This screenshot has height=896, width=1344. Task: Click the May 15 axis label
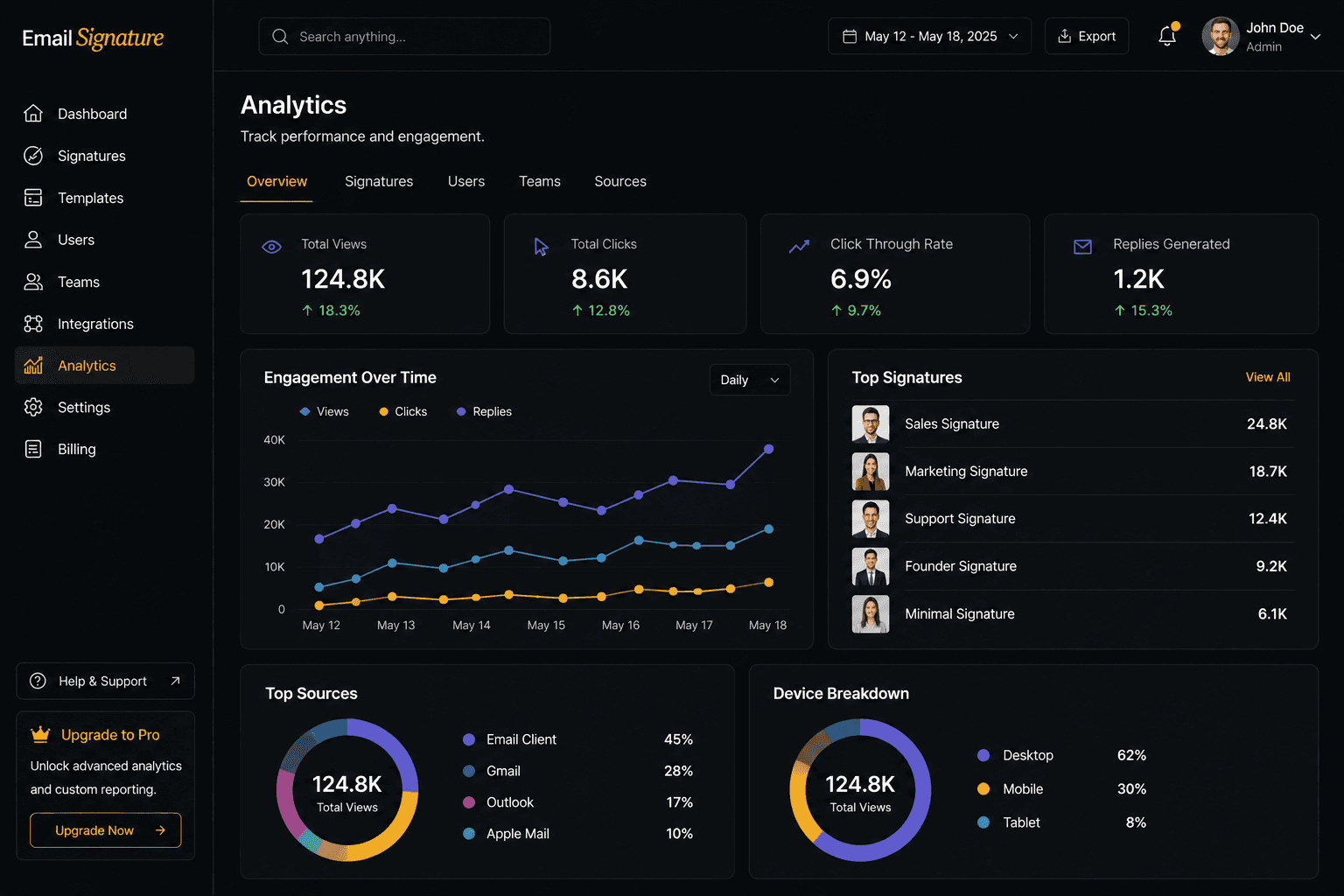[x=546, y=625]
